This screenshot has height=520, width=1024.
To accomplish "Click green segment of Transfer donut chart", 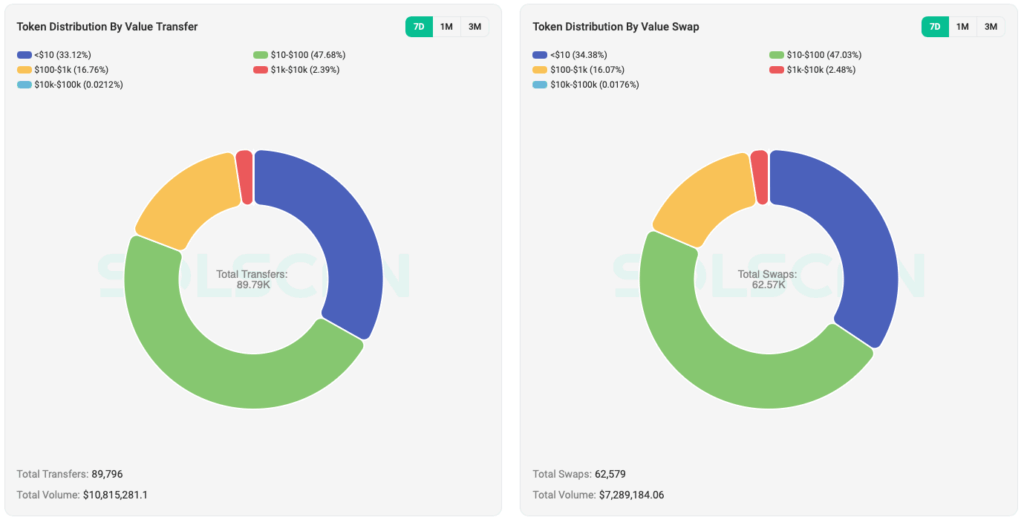I will [x=210, y=360].
